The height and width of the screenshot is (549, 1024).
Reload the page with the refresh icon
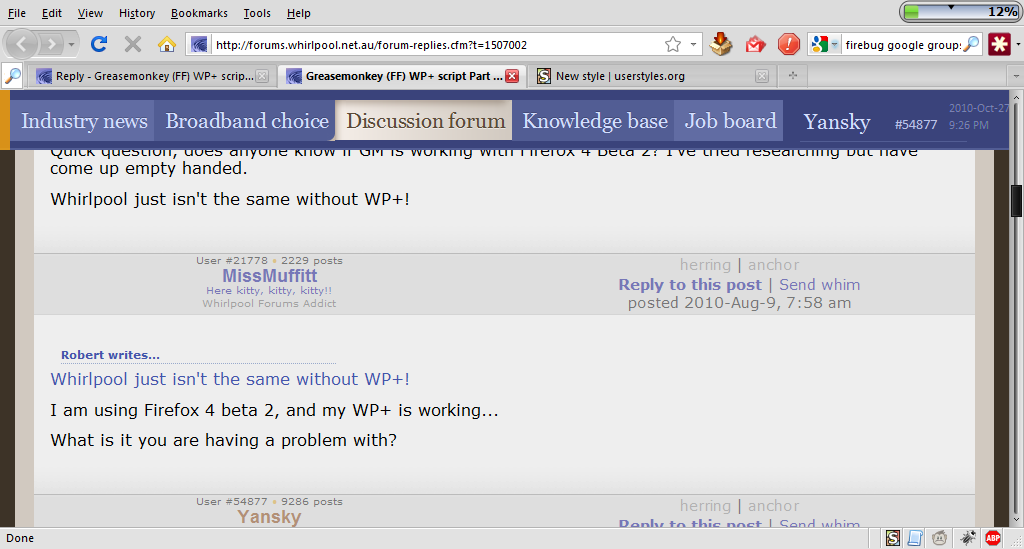point(99,44)
